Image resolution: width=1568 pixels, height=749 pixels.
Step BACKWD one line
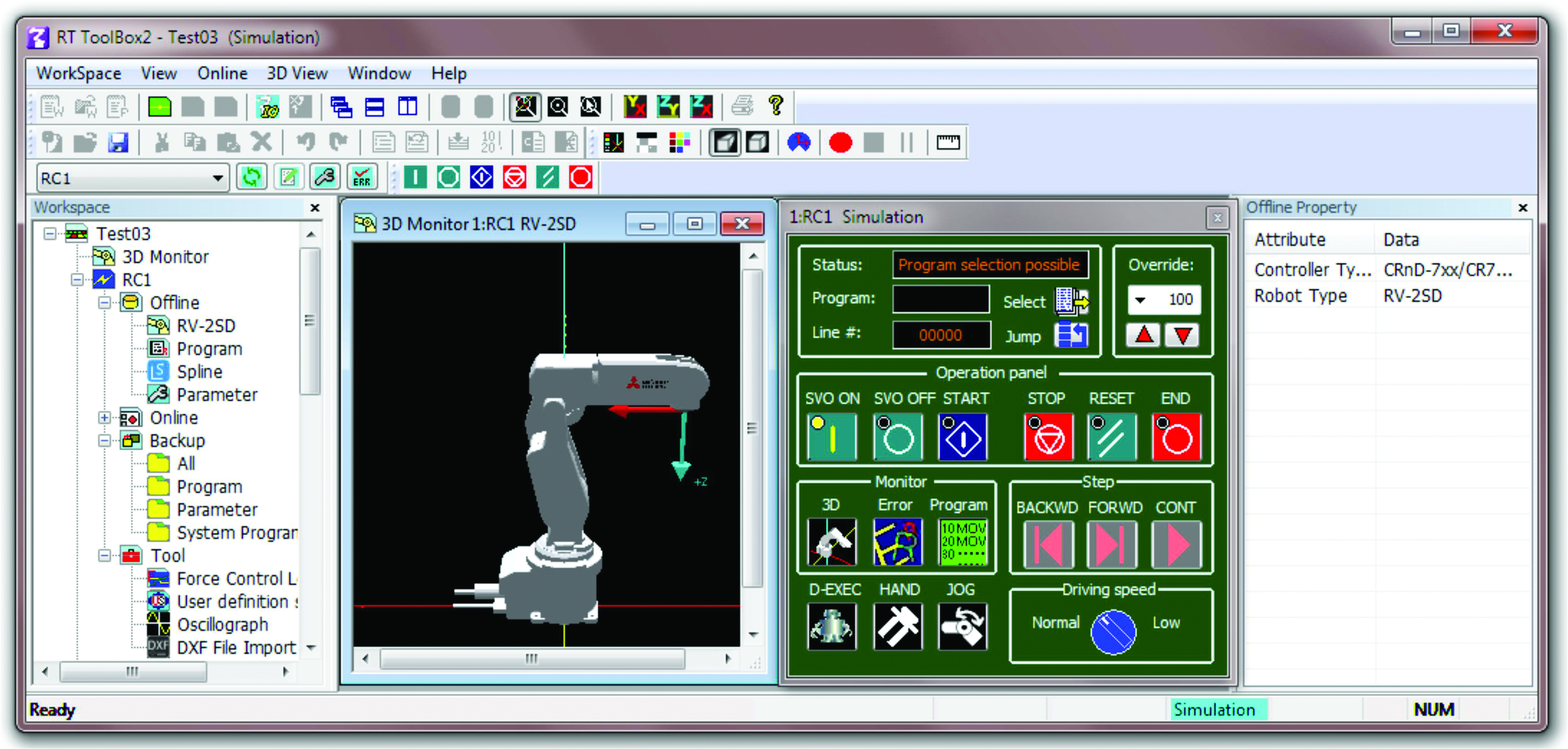click(1048, 544)
